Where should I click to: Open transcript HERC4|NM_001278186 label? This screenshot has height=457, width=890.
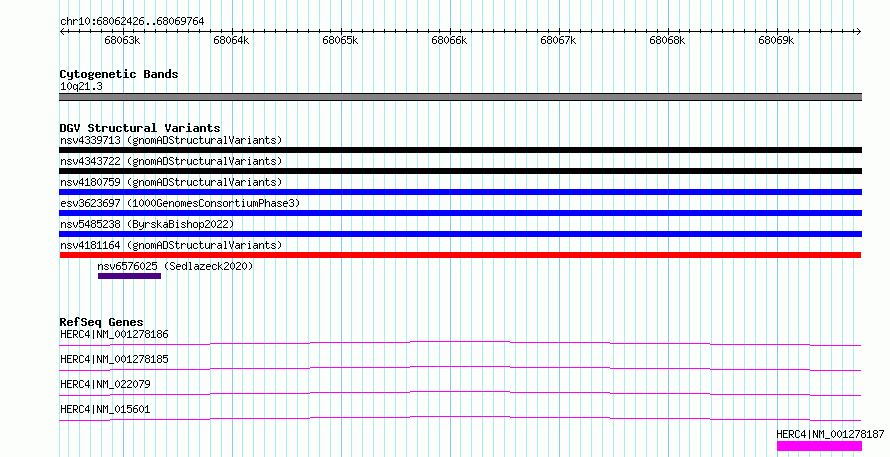click(114, 334)
